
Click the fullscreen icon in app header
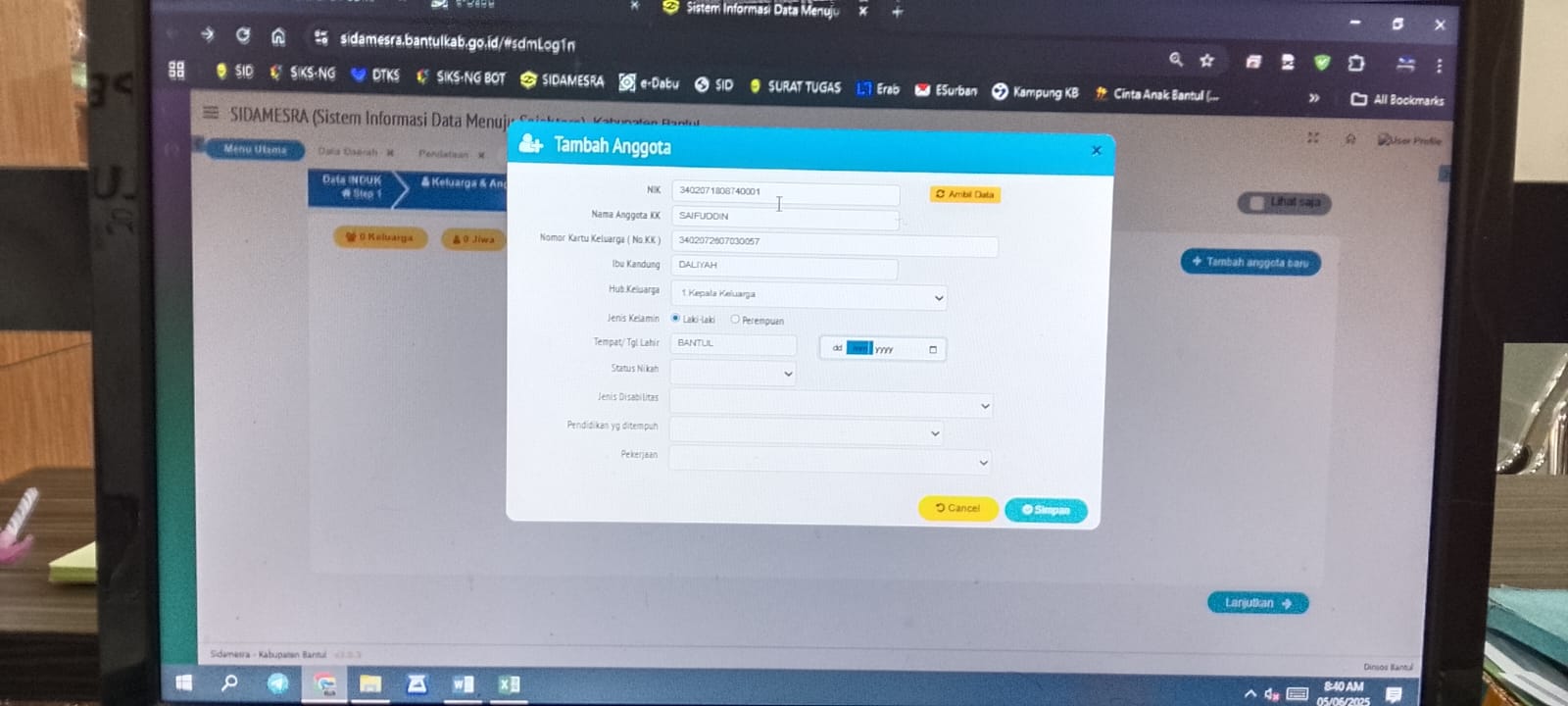[x=1313, y=137]
